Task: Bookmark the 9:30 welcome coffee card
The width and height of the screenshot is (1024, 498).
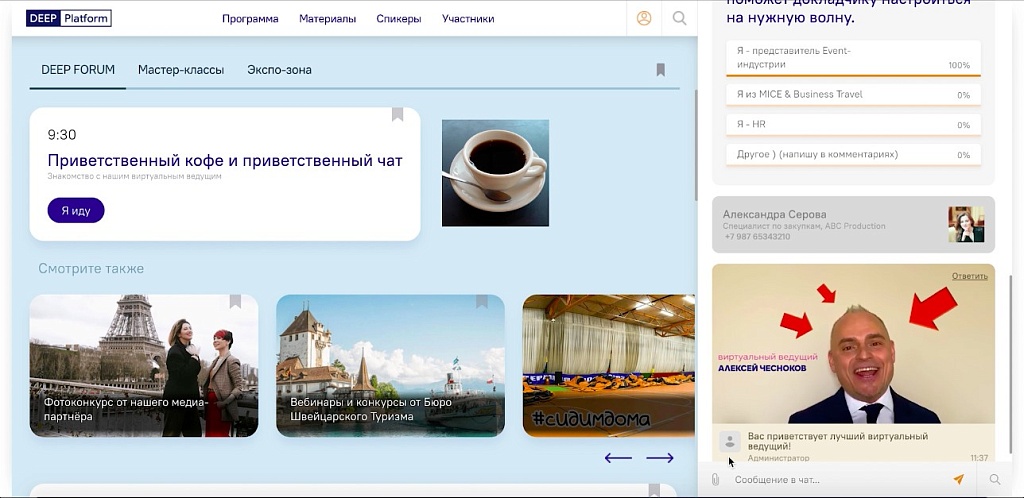Action: point(397,114)
